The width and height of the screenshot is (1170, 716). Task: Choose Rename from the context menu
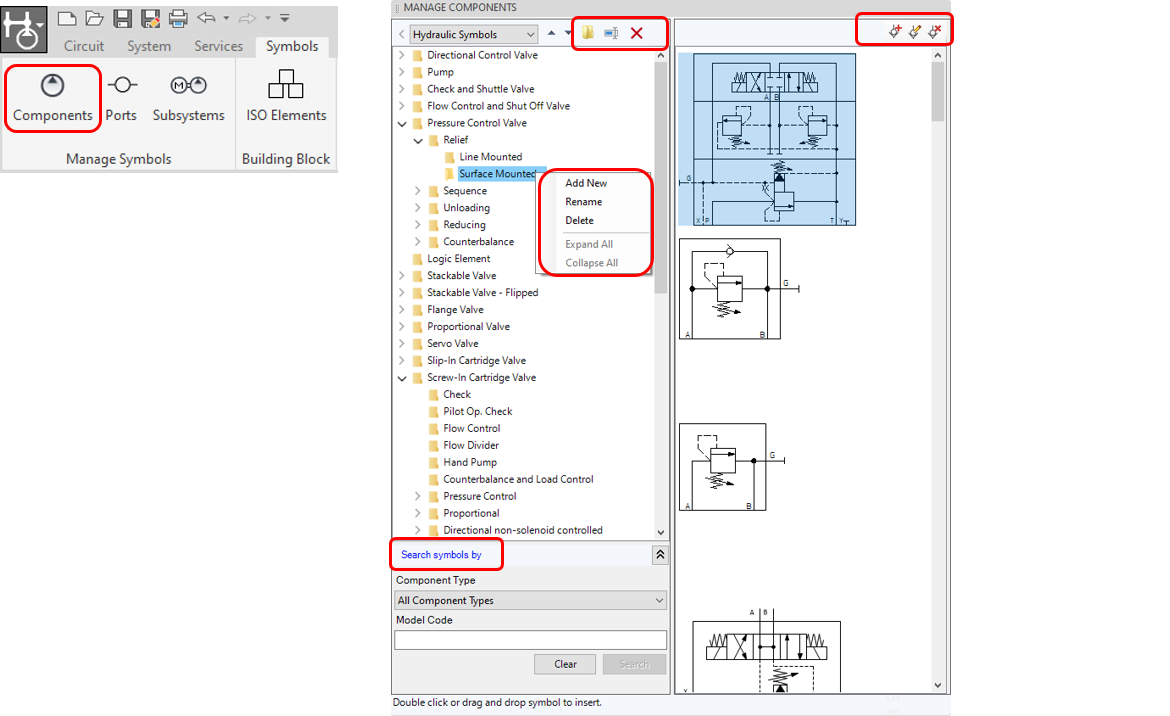click(582, 201)
